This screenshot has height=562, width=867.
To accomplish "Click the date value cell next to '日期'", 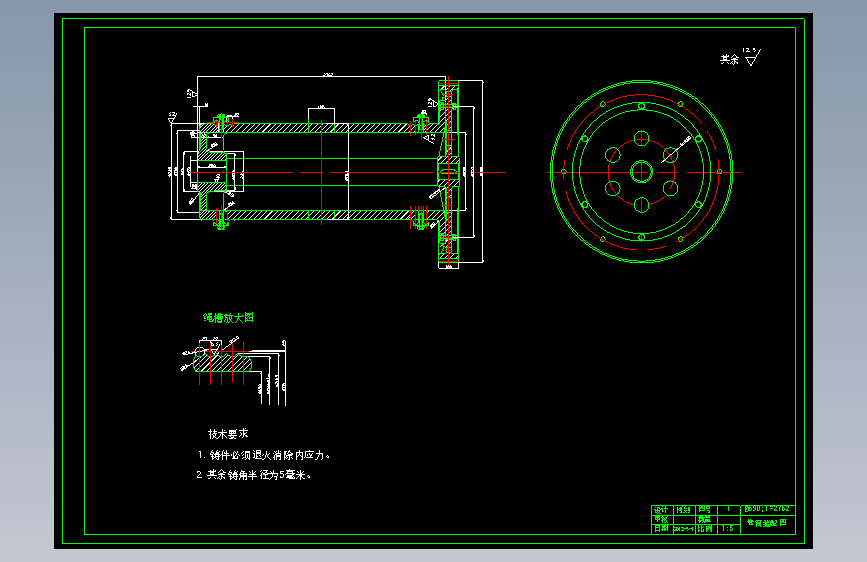I will tap(684, 529).
